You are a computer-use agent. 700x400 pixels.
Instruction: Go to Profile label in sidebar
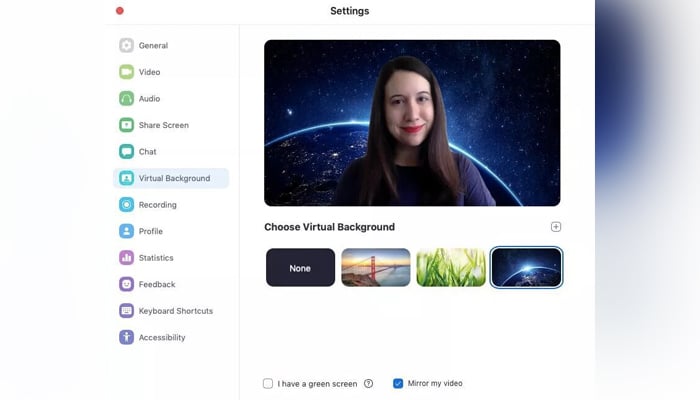tap(150, 231)
